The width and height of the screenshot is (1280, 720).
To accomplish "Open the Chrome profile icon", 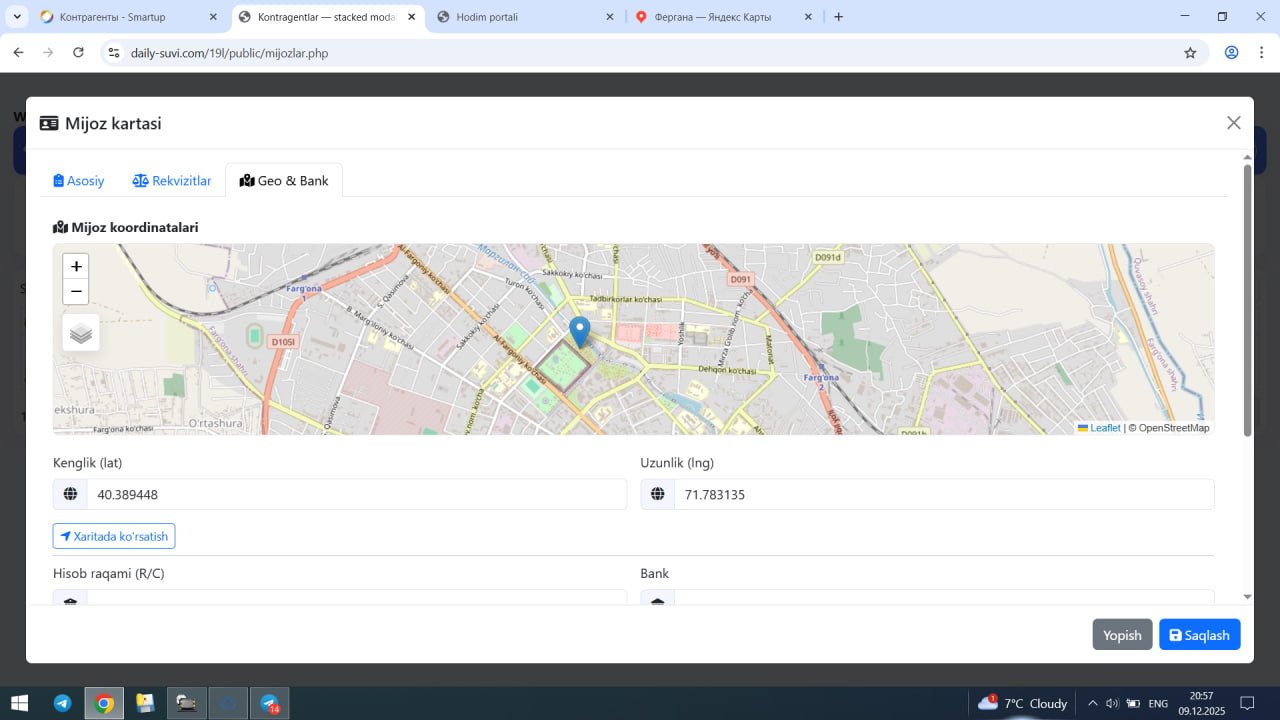I will pos(1232,53).
